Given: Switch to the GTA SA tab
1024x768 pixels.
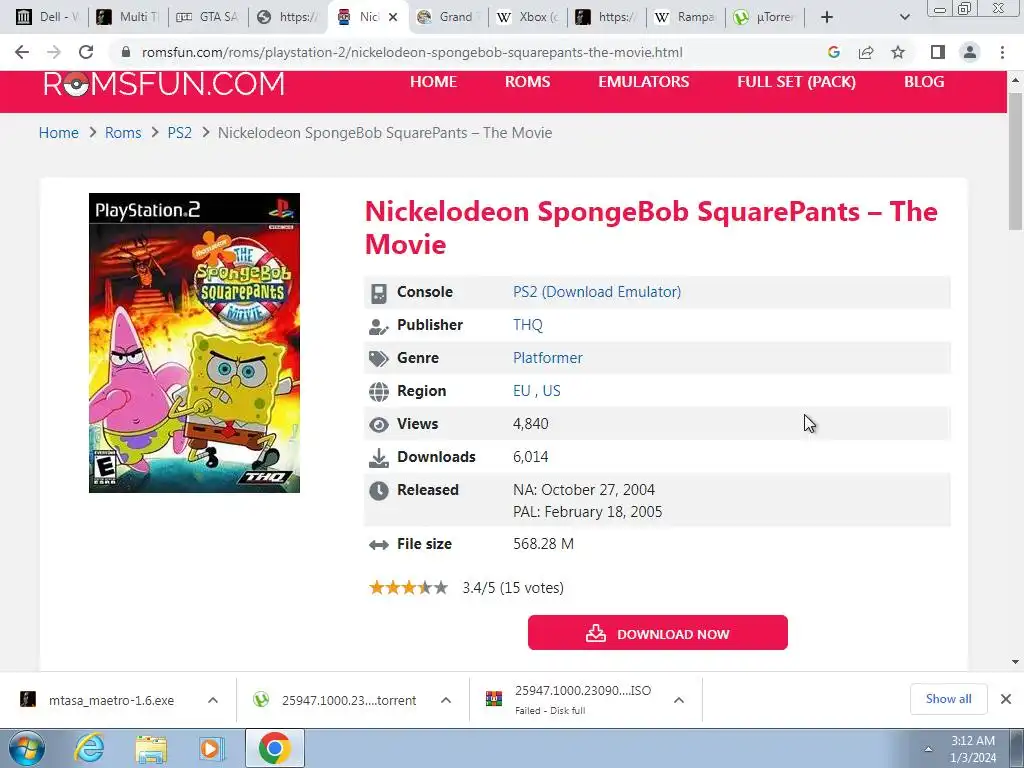Looking at the screenshot, I should (208, 17).
